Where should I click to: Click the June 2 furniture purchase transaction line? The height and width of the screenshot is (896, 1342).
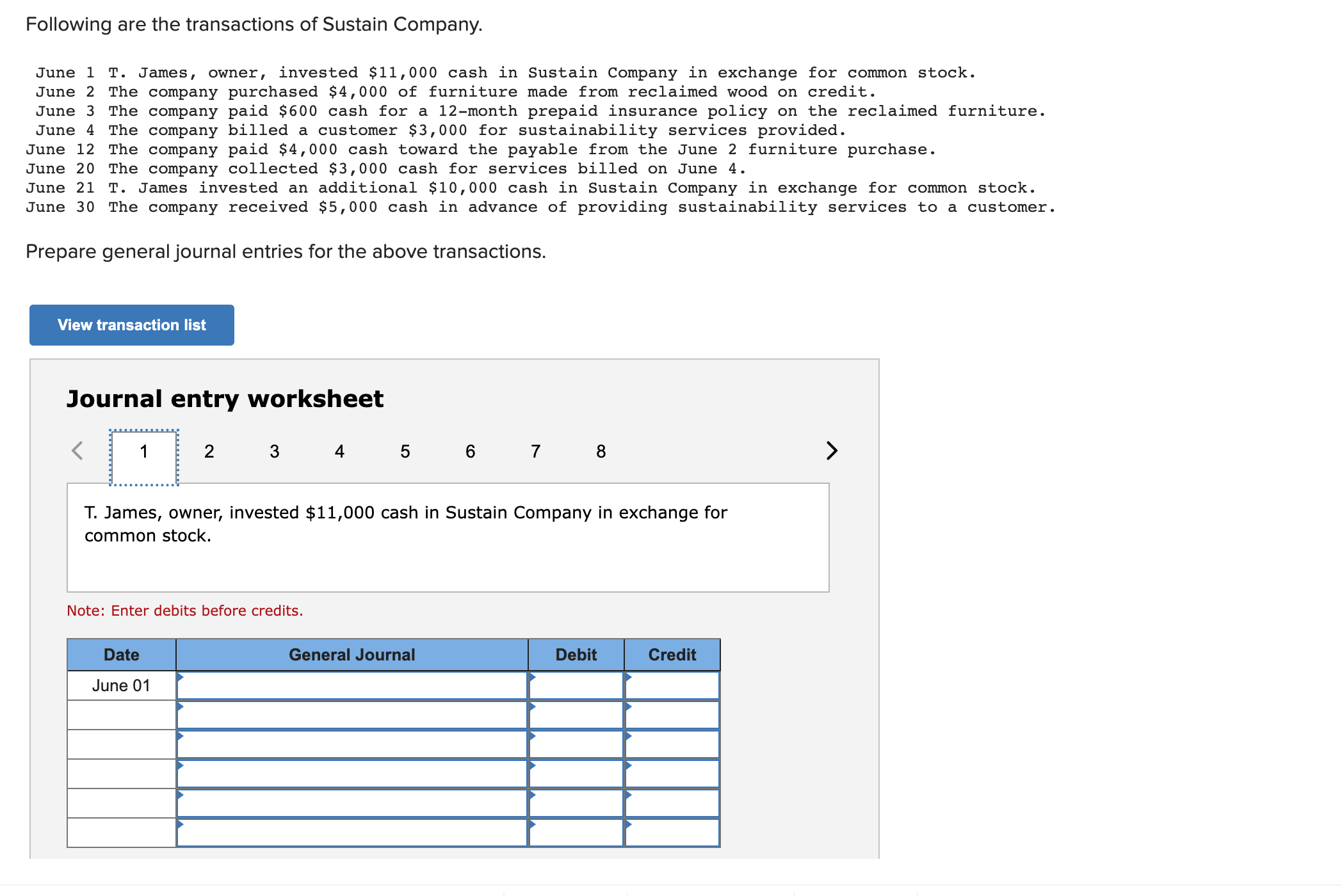pos(456,92)
